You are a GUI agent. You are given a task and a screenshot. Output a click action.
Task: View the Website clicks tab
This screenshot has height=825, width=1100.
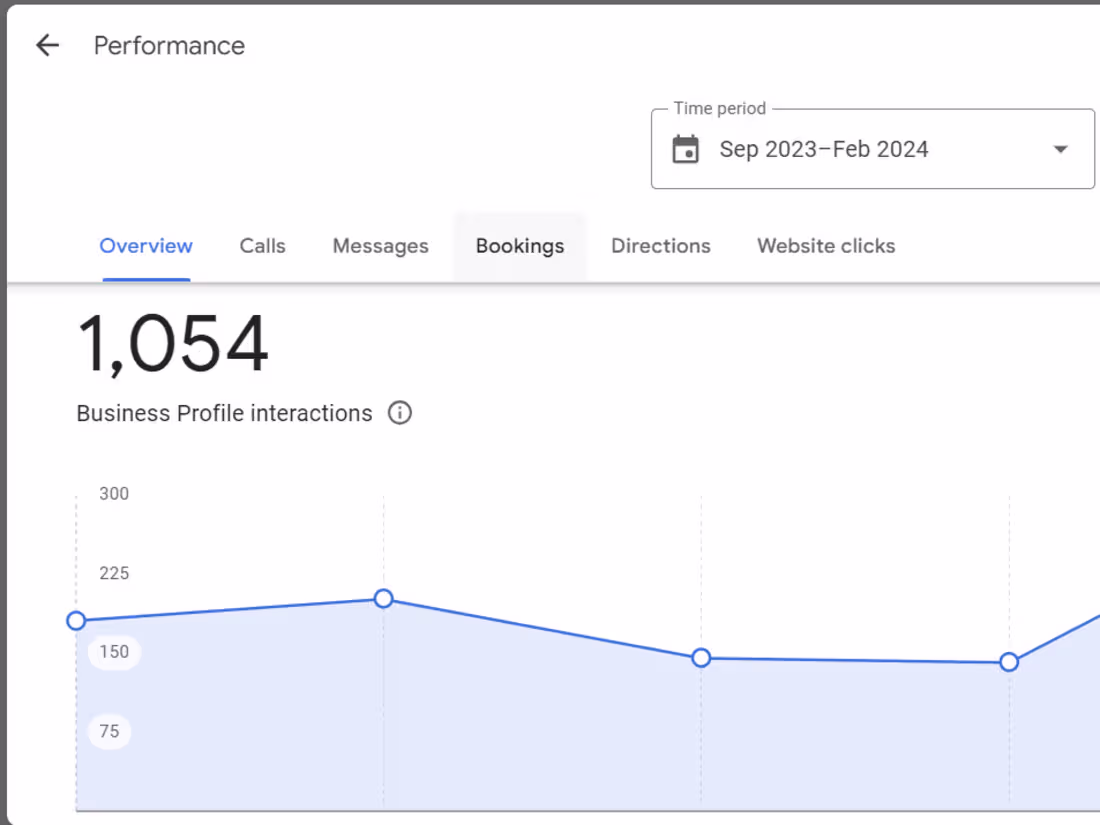[x=826, y=246]
